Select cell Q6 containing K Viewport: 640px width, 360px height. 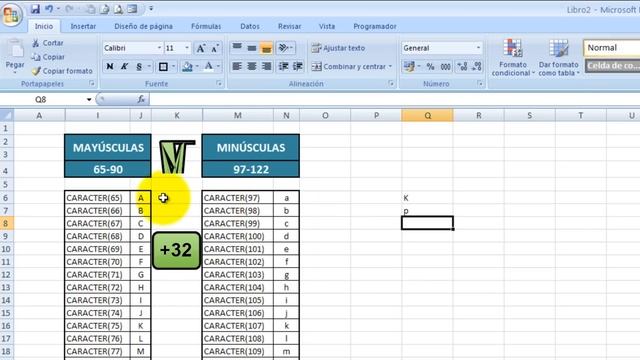427,198
